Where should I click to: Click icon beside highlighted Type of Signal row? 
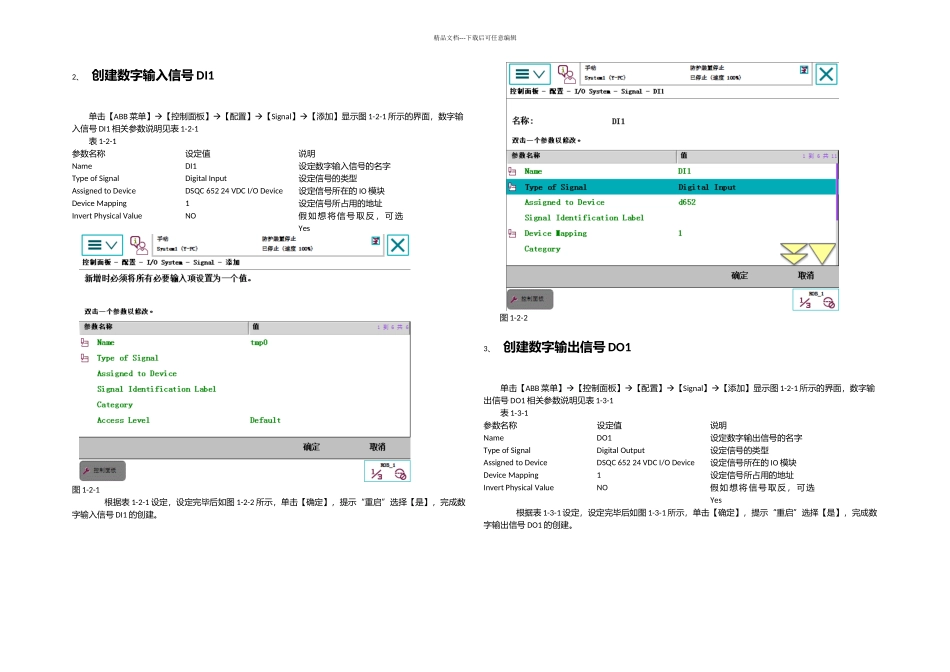click(513, 187)
